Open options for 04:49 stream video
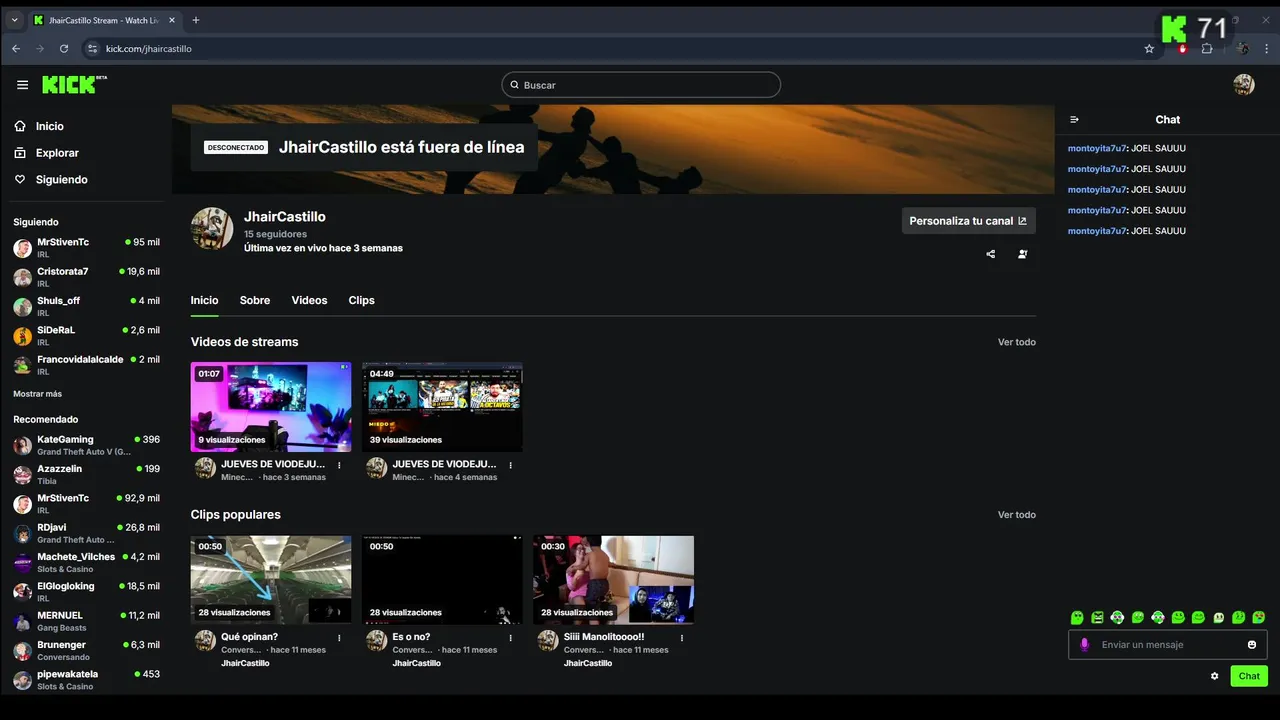Image resolution: width=1280 pixels, height=720 pixels. click(511, 465)
